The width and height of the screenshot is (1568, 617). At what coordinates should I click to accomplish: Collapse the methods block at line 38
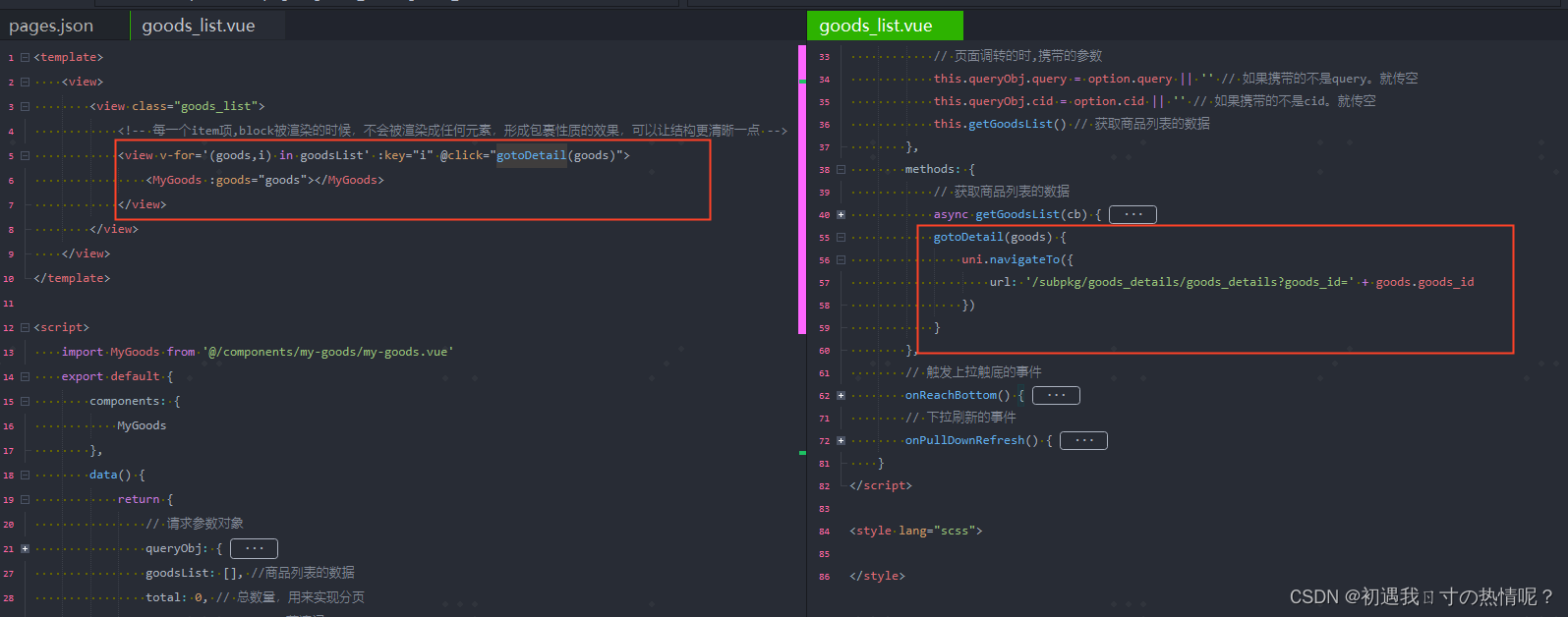tap(841, 170)
